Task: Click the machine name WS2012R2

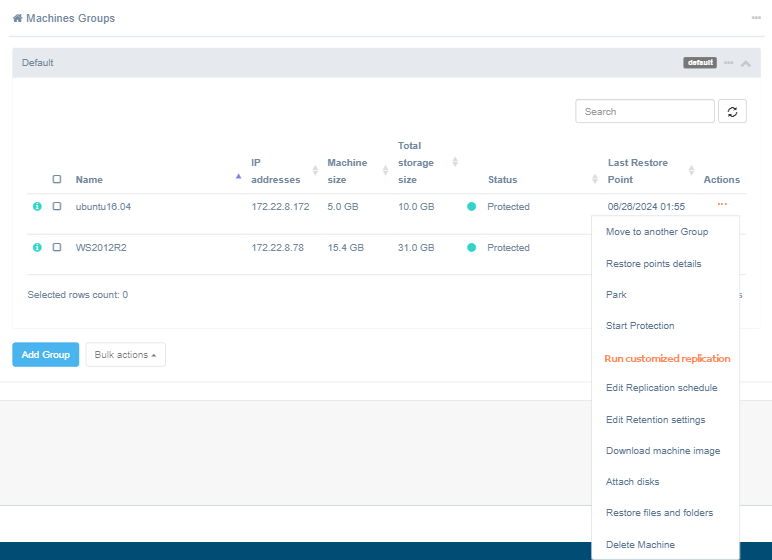Action: 101,248
